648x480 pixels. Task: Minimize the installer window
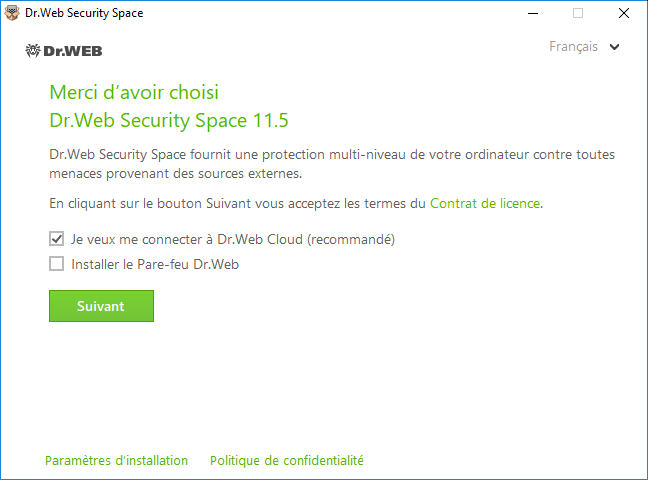pos(533,13)
